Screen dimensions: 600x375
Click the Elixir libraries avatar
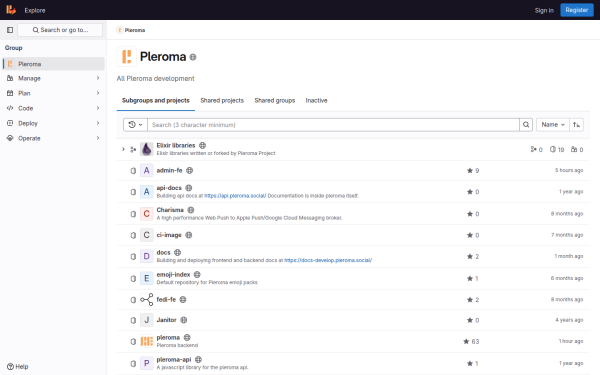147,149
